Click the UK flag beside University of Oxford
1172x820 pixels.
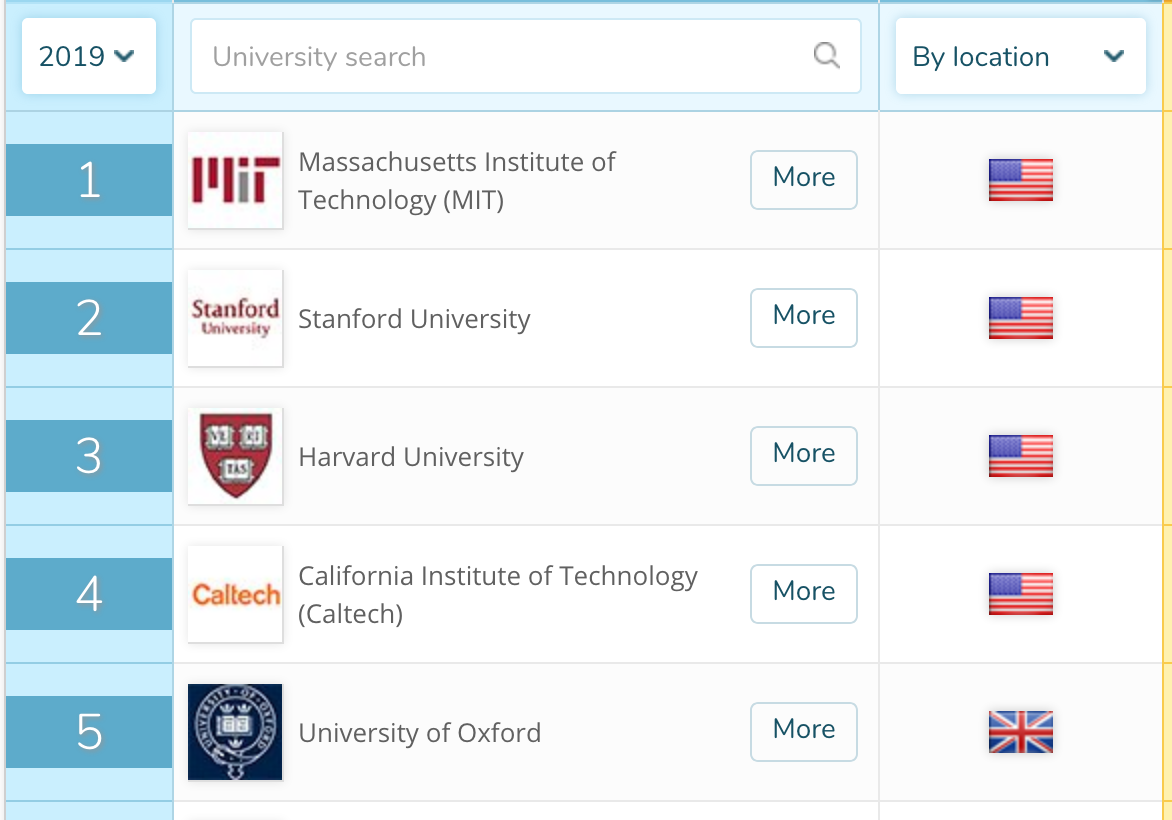pyautogui.click(x=1020, y=732)
